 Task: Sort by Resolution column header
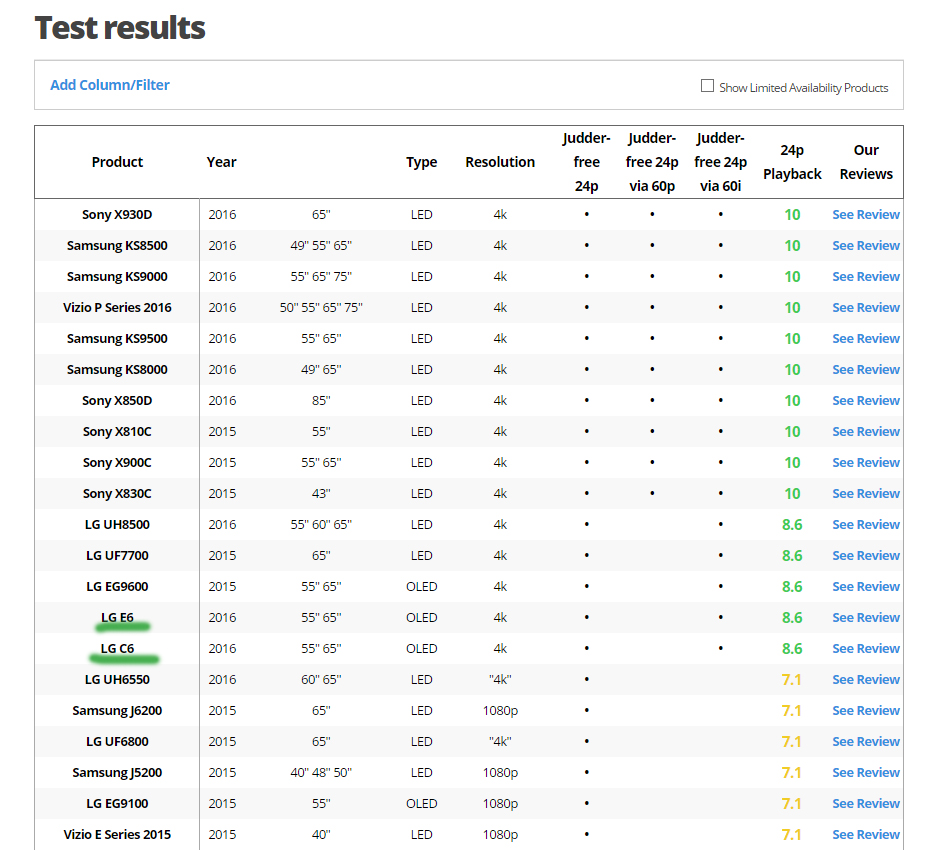tap(500, 162)
